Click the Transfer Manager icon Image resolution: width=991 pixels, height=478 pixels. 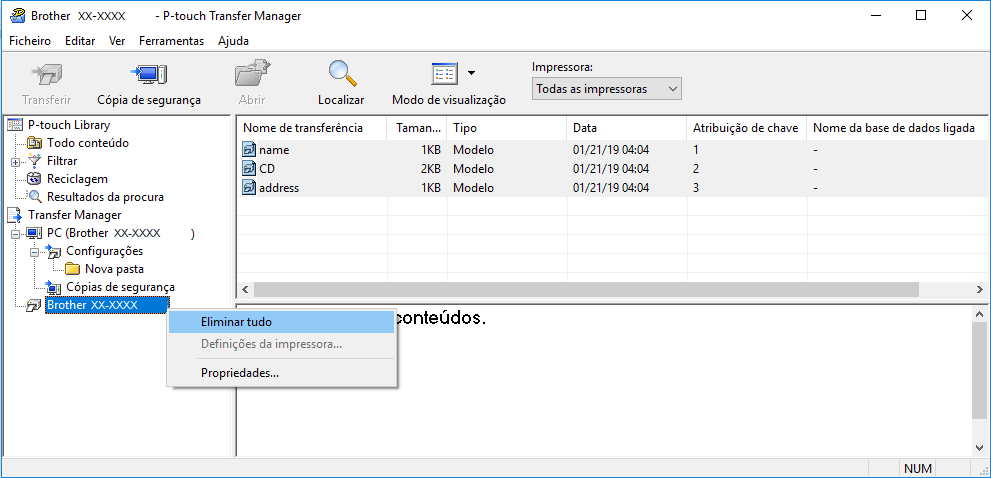(x=15, y=216)
